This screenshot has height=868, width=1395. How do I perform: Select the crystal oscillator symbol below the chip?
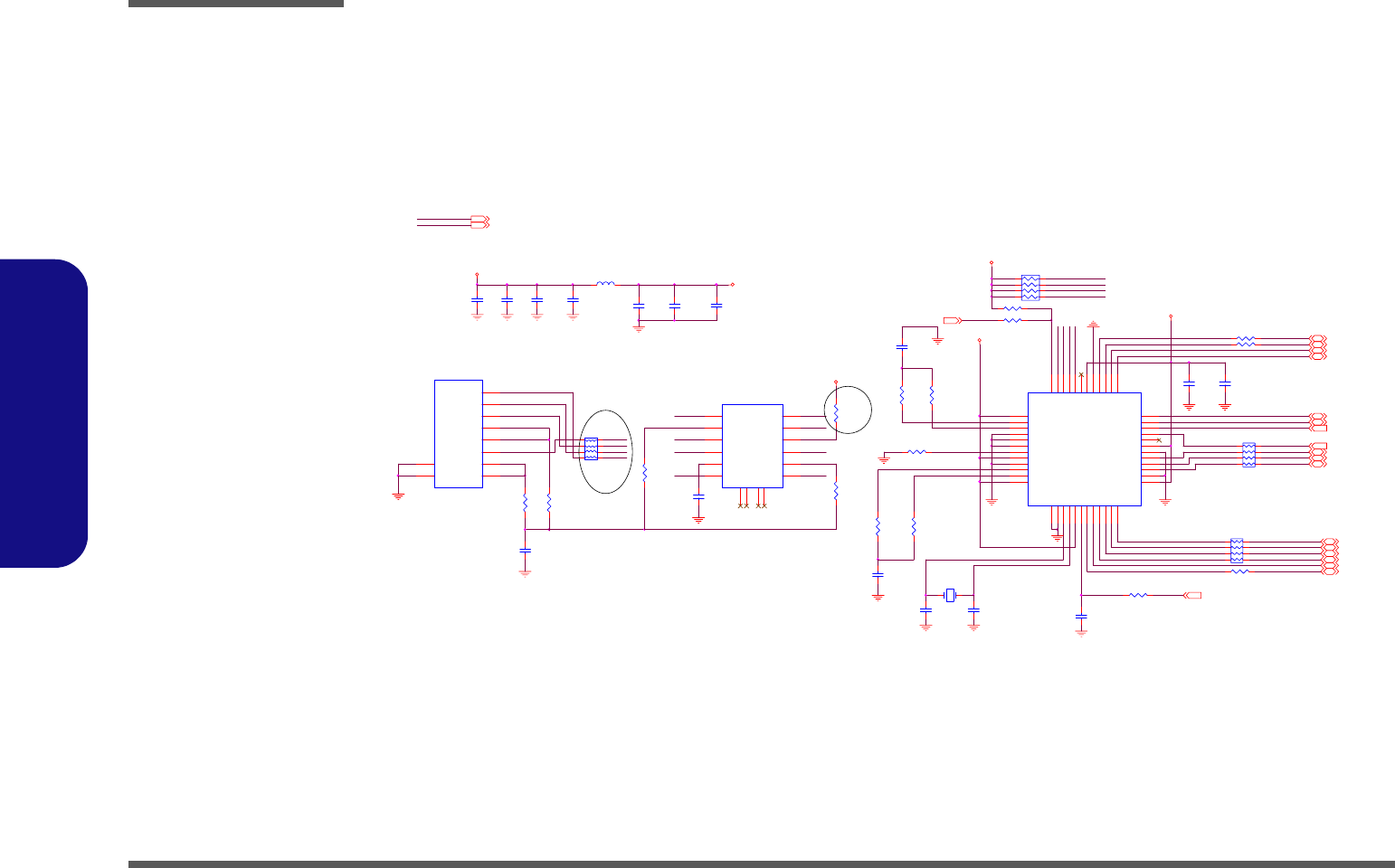coord(950,595)
